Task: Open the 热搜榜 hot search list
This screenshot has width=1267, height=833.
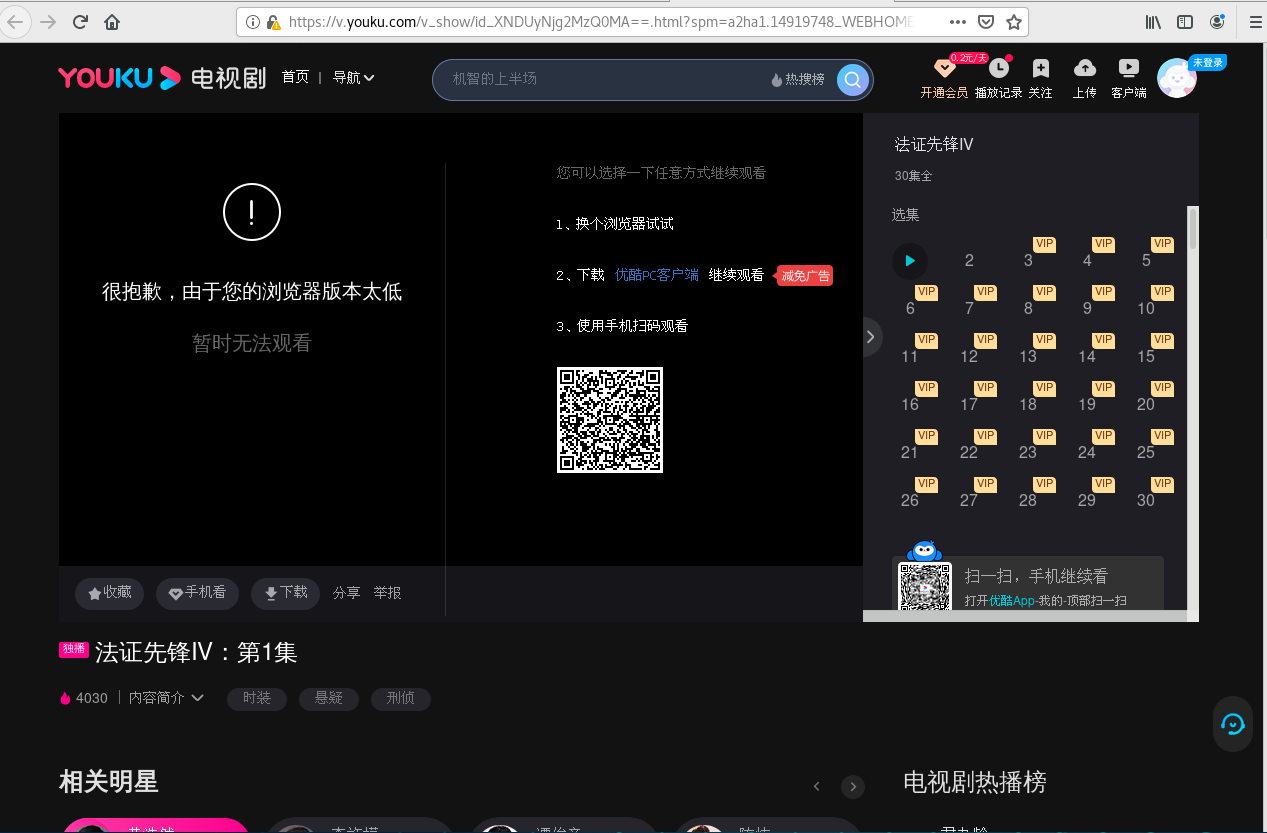Action: pos(798,80)
